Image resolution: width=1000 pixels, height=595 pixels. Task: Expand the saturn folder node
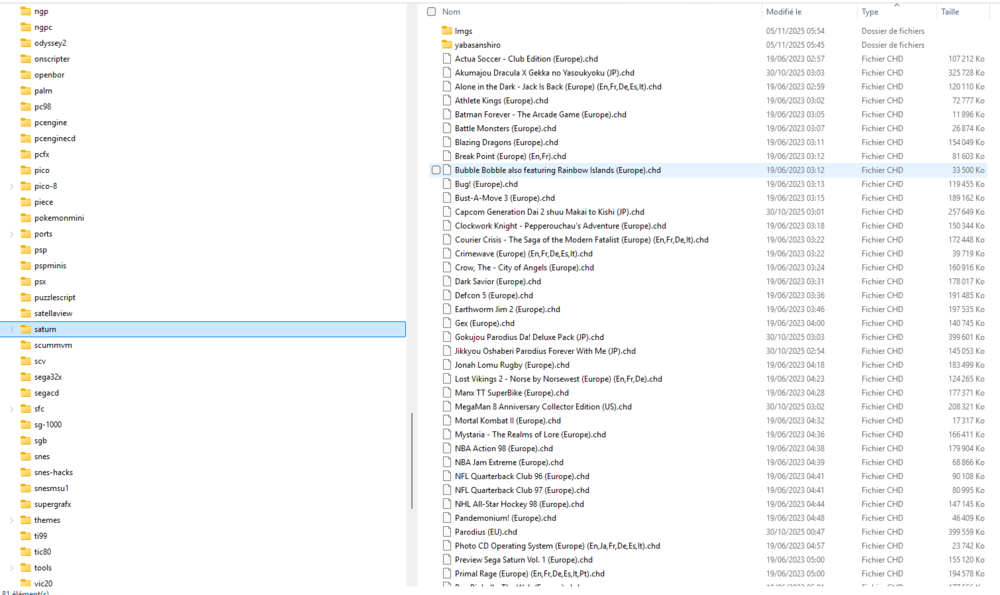[x=11, y=329]
